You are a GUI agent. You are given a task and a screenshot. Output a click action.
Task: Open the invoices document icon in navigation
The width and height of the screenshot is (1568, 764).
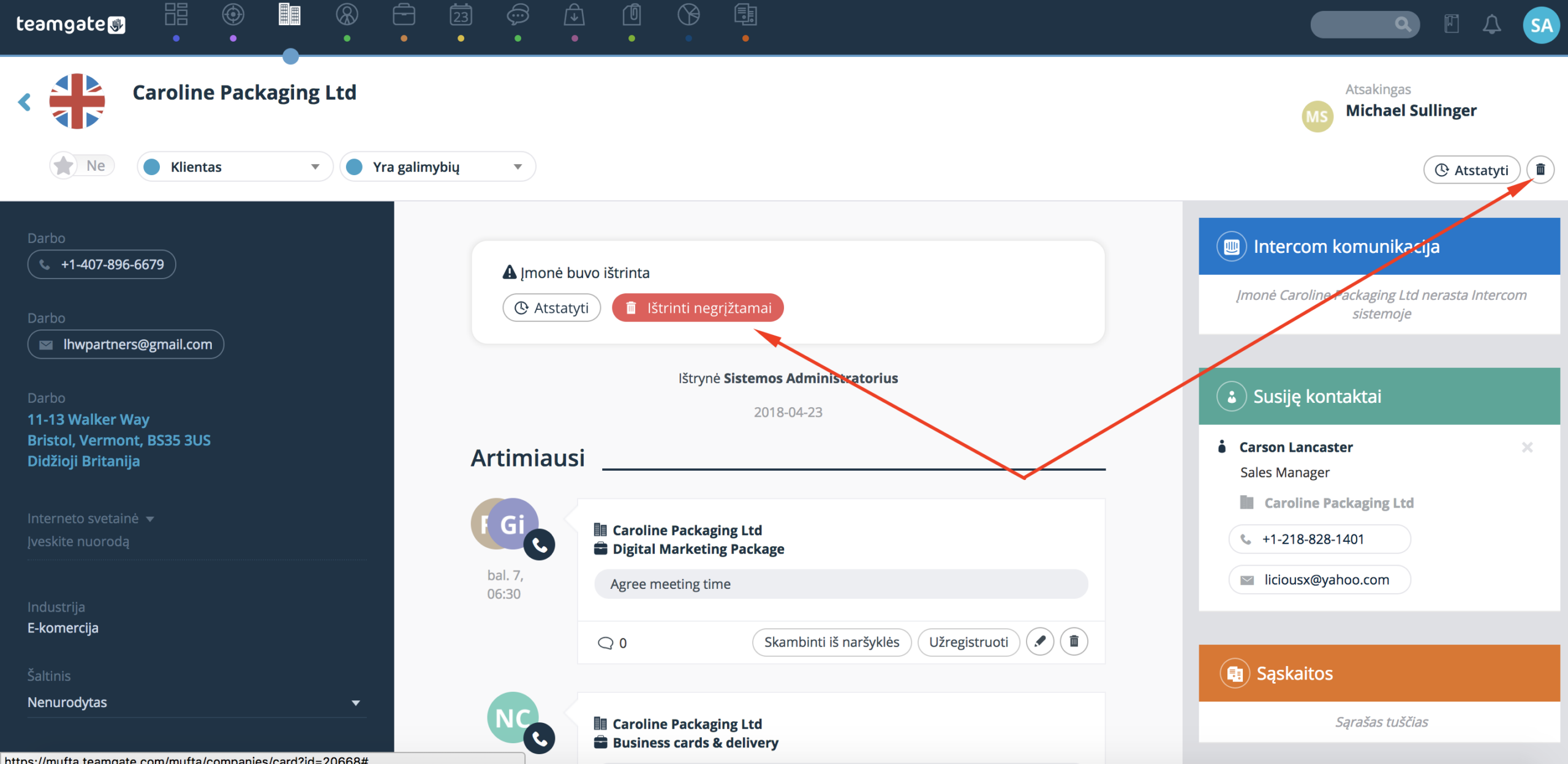coord(745,15)
